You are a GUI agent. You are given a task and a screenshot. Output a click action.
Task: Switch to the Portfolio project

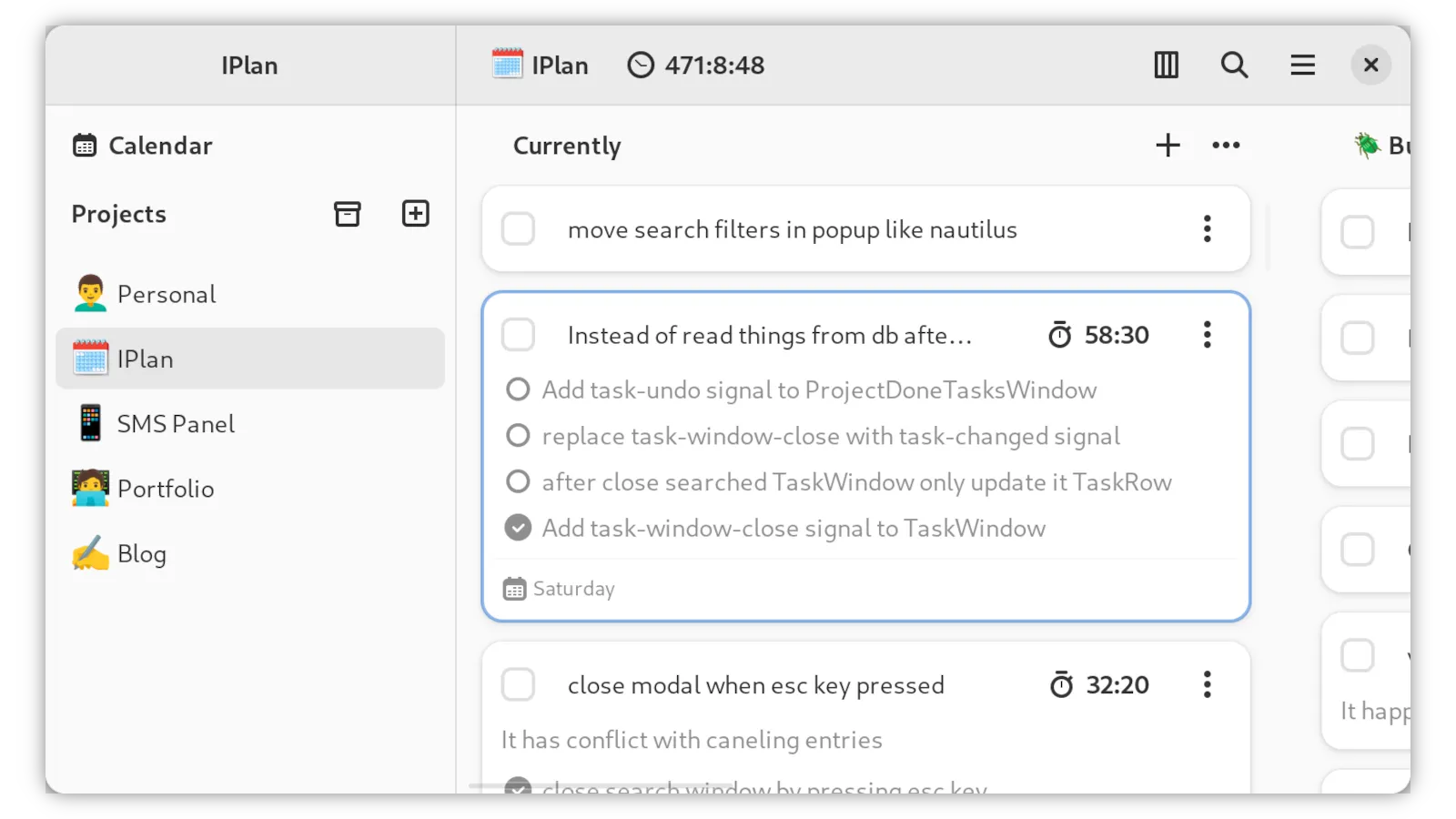click(x=166, y=489)
